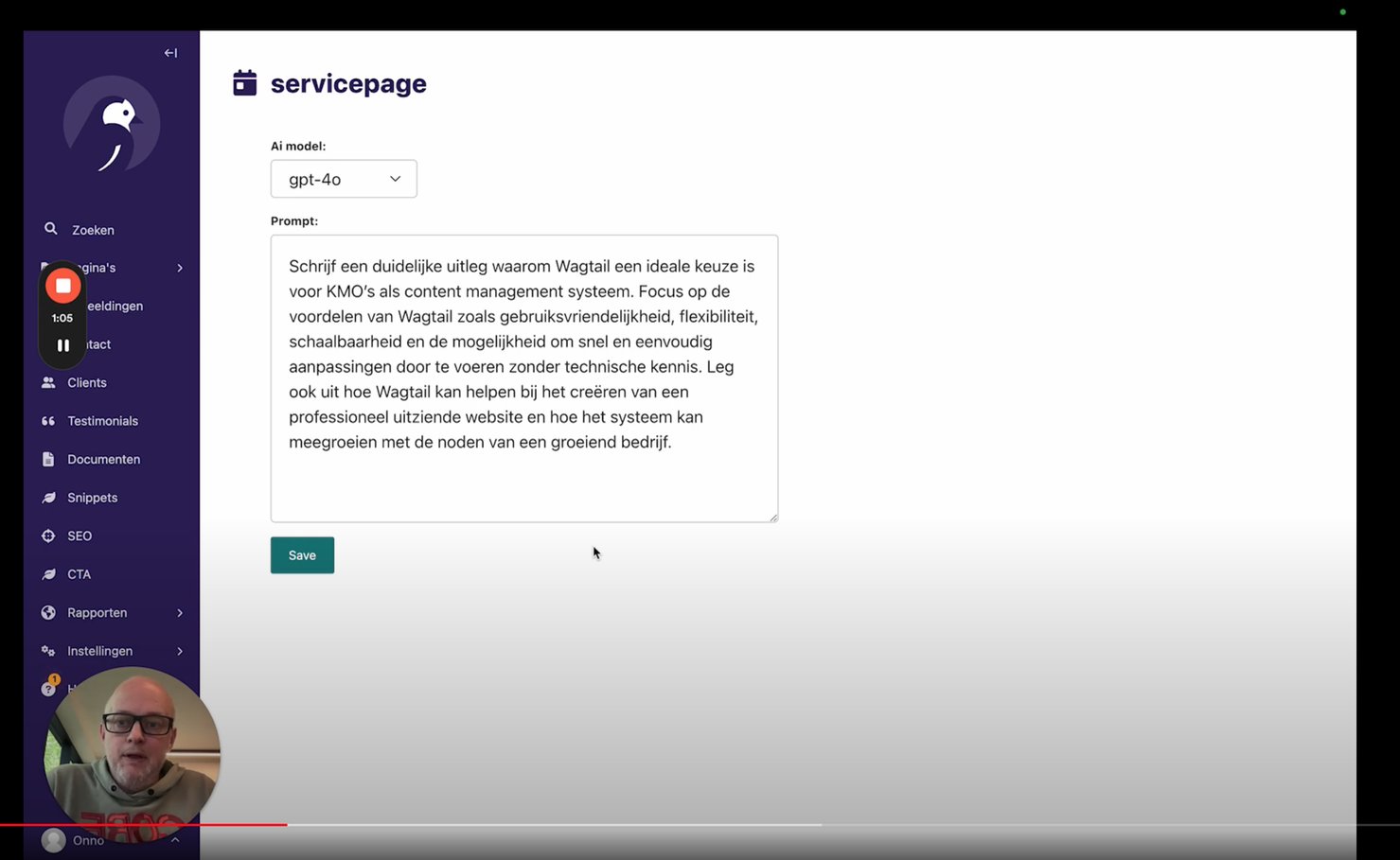Viewport: 1400px width, 860px height.
Task: Click the CTA leaf icon
Action: click(48, 574)
